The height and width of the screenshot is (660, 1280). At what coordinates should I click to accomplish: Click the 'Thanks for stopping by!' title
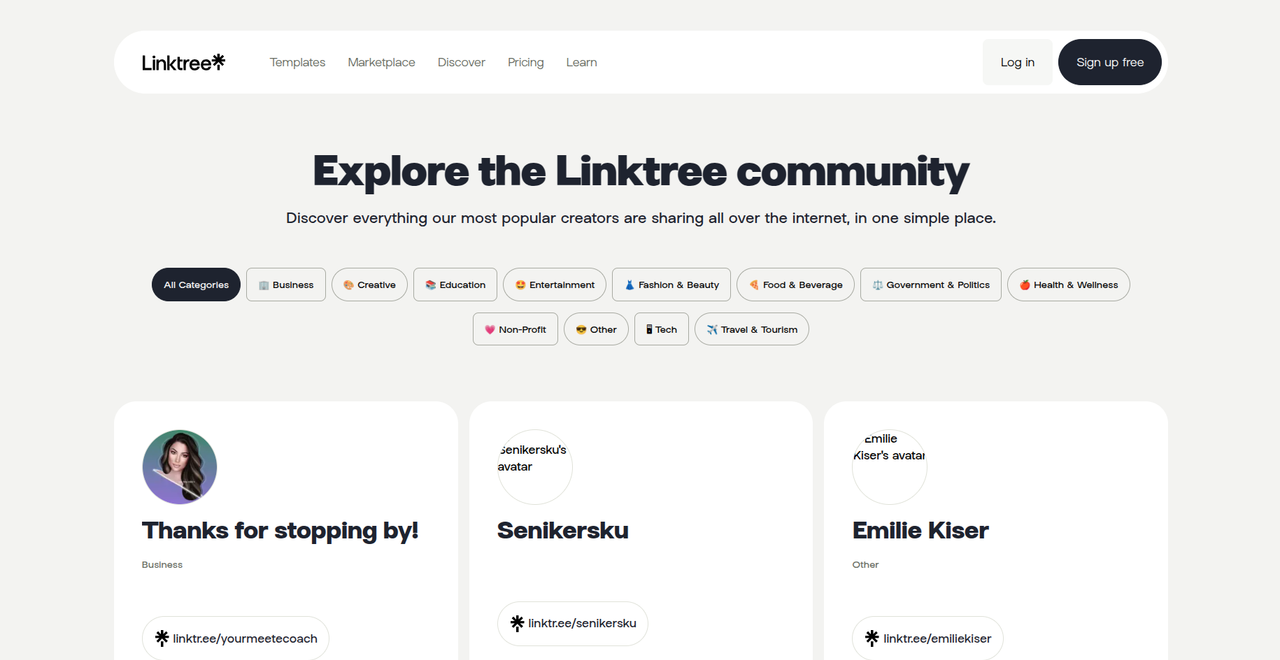pyautogui.click(x=280, y=530)
